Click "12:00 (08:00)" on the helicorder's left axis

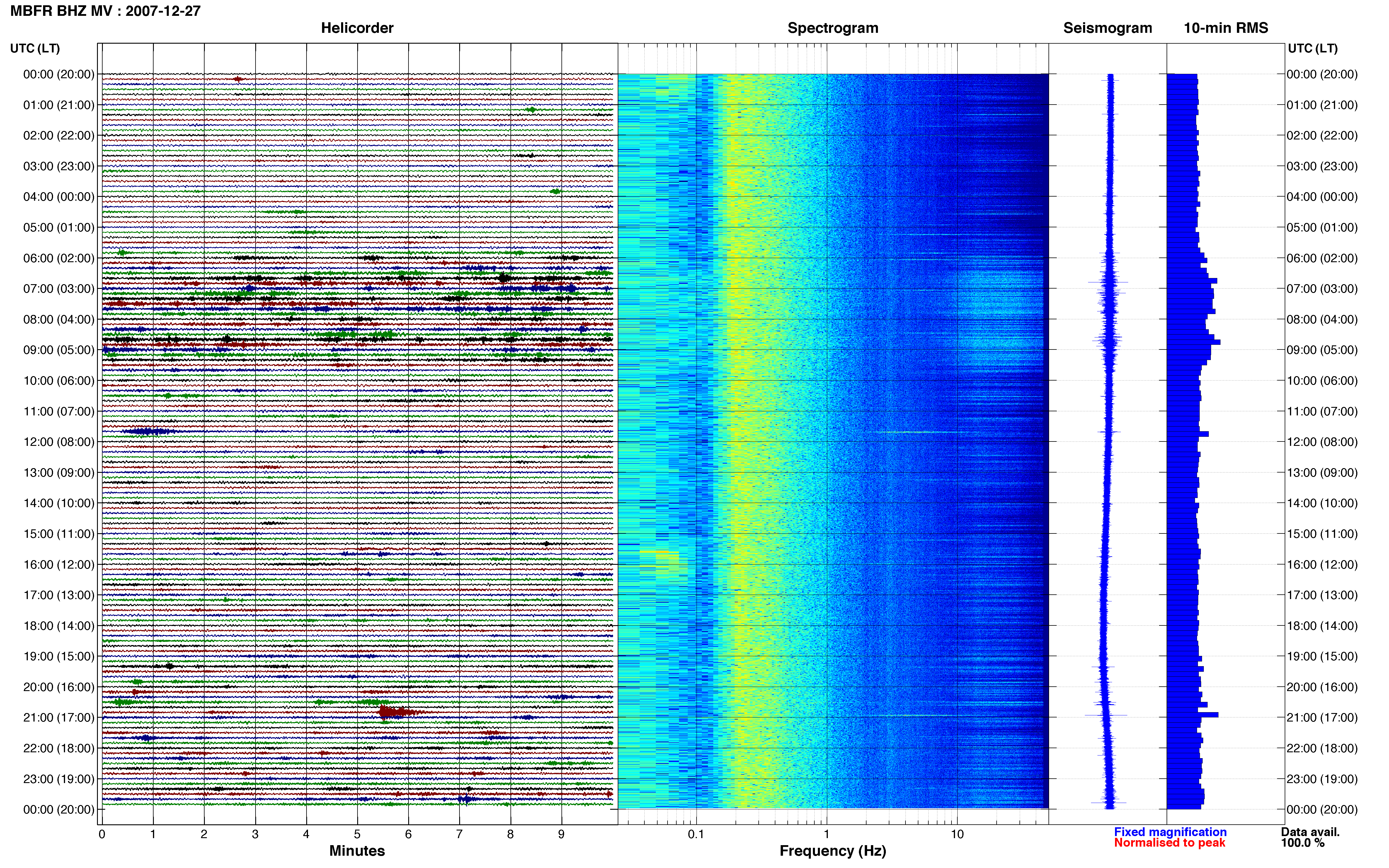pos(59,442)
